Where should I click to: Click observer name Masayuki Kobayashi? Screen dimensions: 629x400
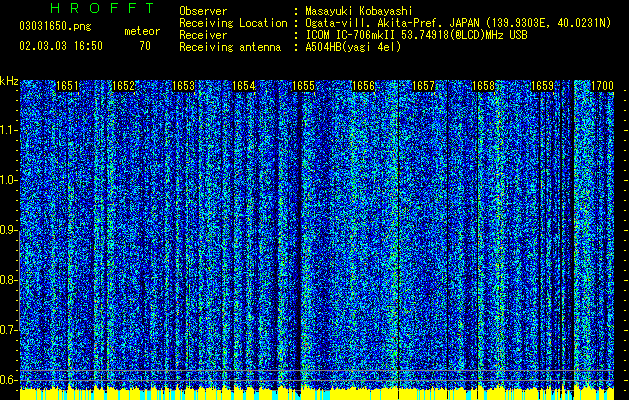359,11
